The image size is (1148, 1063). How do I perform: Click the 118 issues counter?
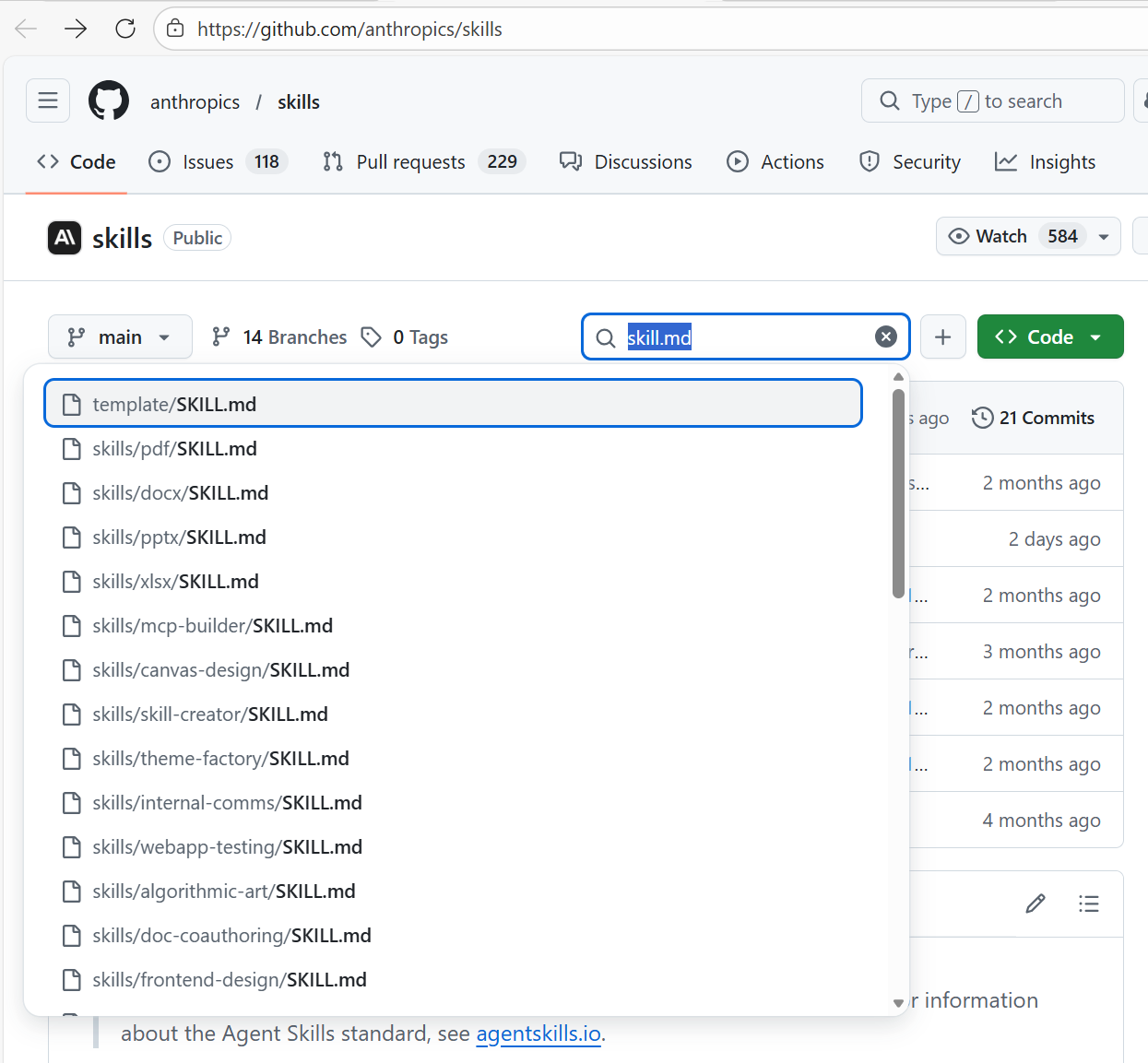click(266, 162)
